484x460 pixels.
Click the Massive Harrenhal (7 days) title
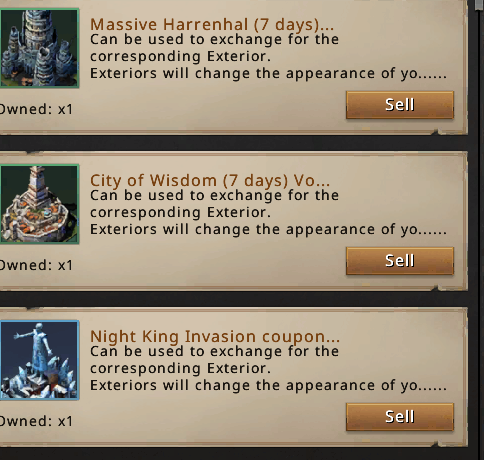tap(212, 24)
